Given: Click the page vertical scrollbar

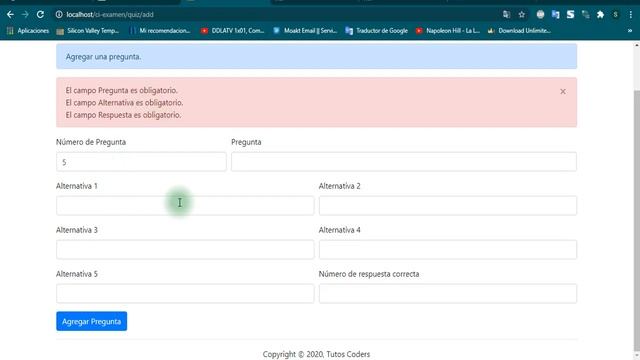Looking at the screenshot, I should 637,220.
